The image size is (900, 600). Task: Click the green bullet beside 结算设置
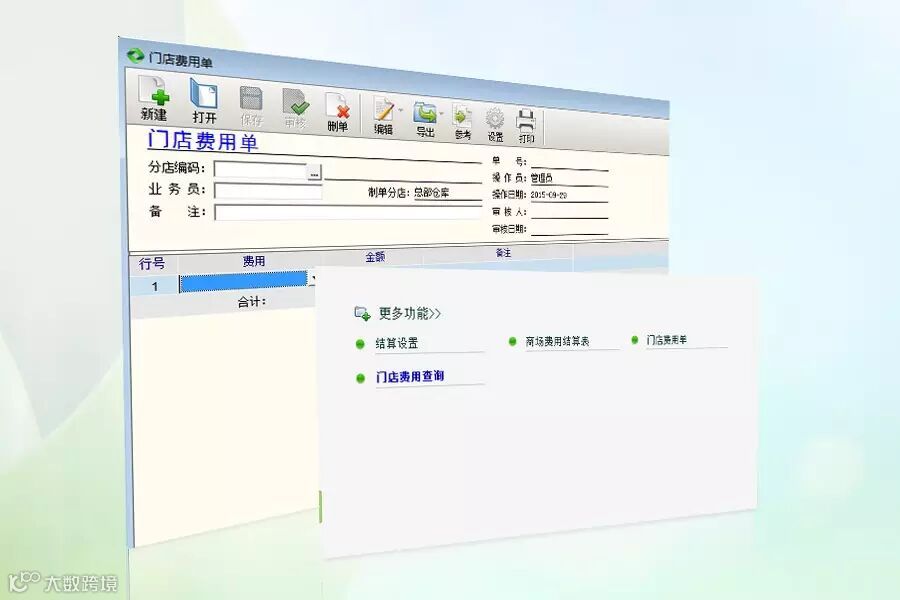tap(360, 344)
